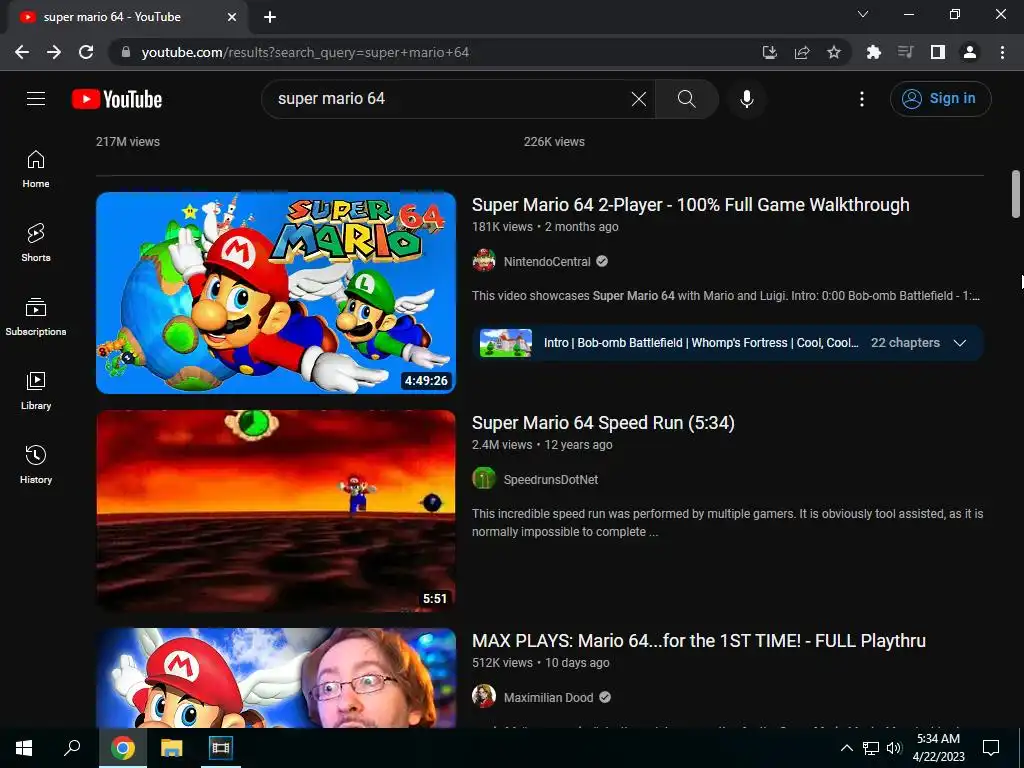Open Shorts in the sidebar
This screenshot has width=1024, height=768.
36,243
